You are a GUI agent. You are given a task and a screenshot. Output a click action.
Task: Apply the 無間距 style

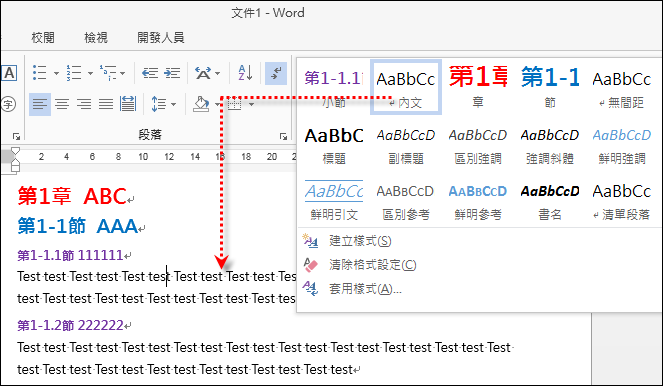tap(622, 88)
